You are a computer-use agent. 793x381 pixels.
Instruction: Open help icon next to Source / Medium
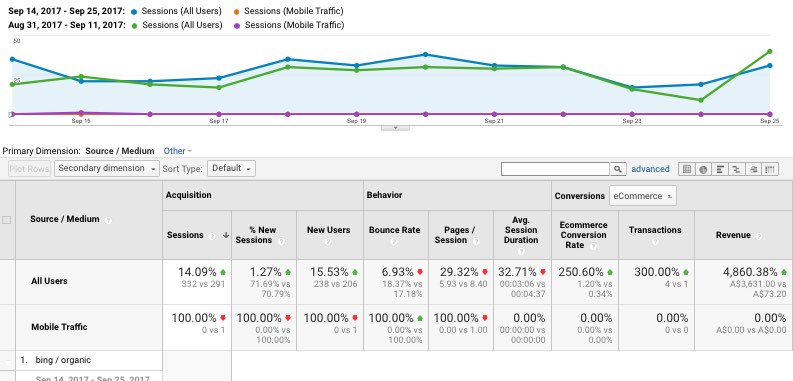click(108, 220)
